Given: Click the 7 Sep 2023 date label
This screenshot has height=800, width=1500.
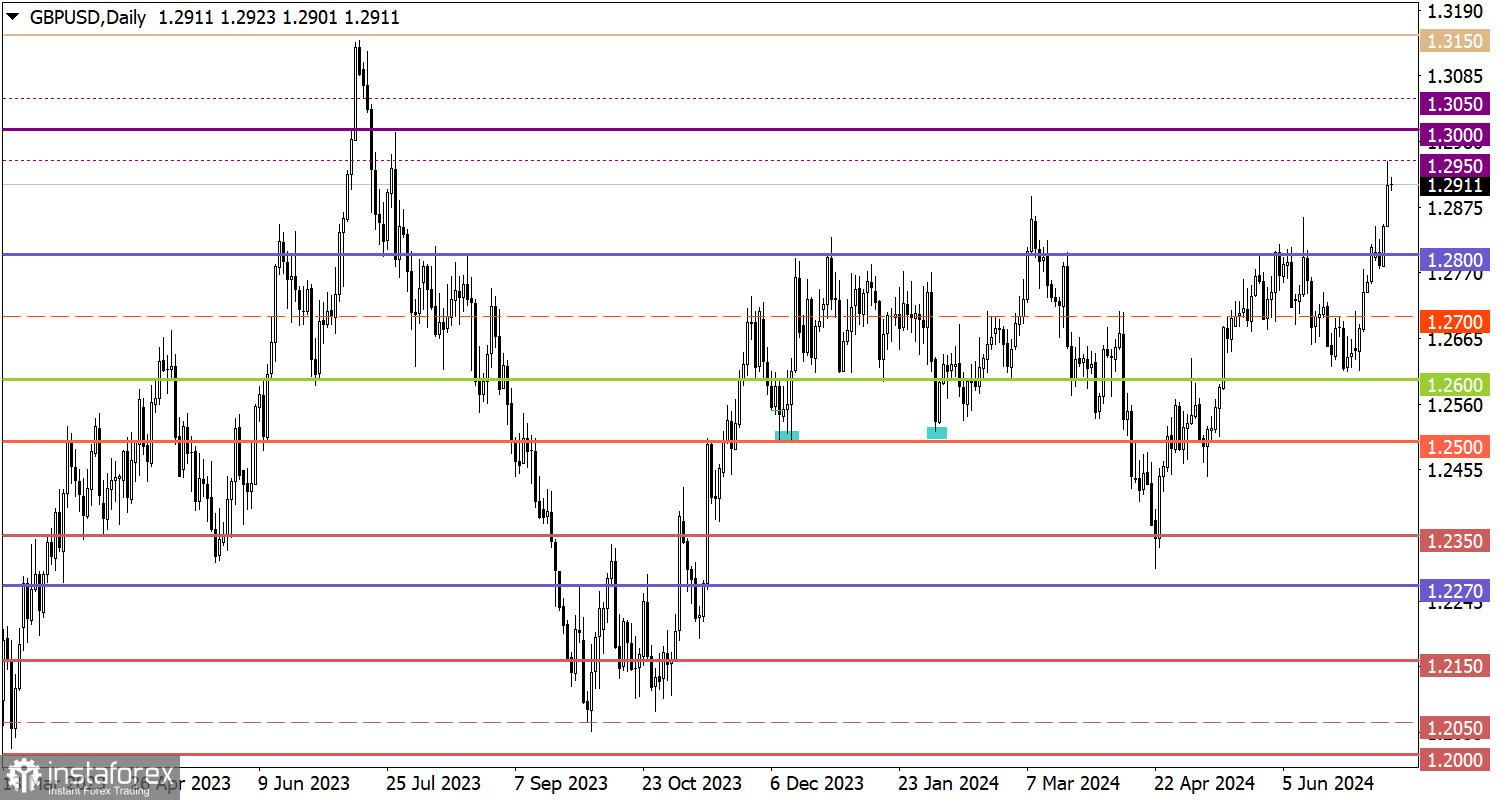Looking at the screenshot, I should tap(561, 783).
